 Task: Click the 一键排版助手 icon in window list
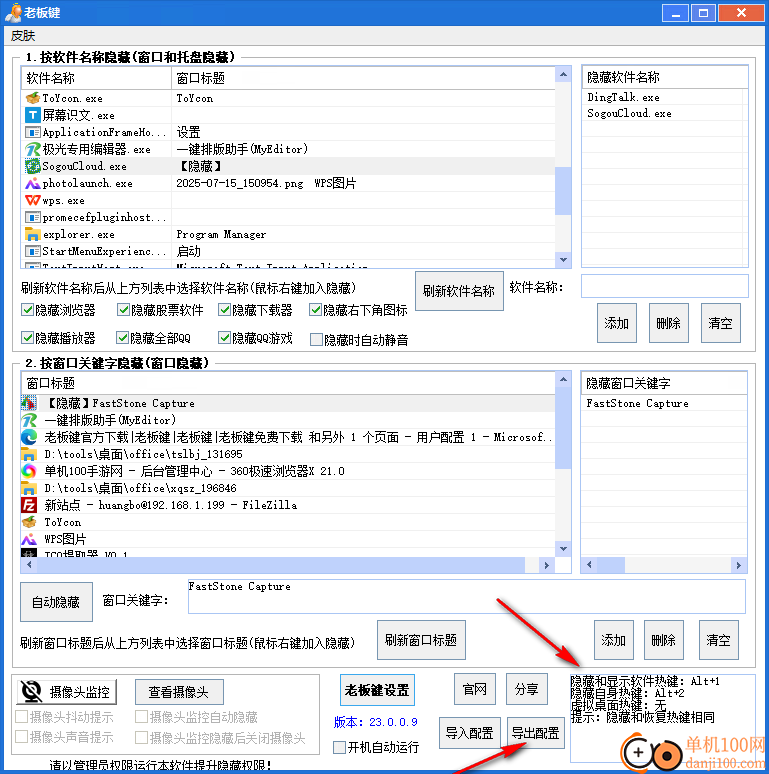pos(29,420)
